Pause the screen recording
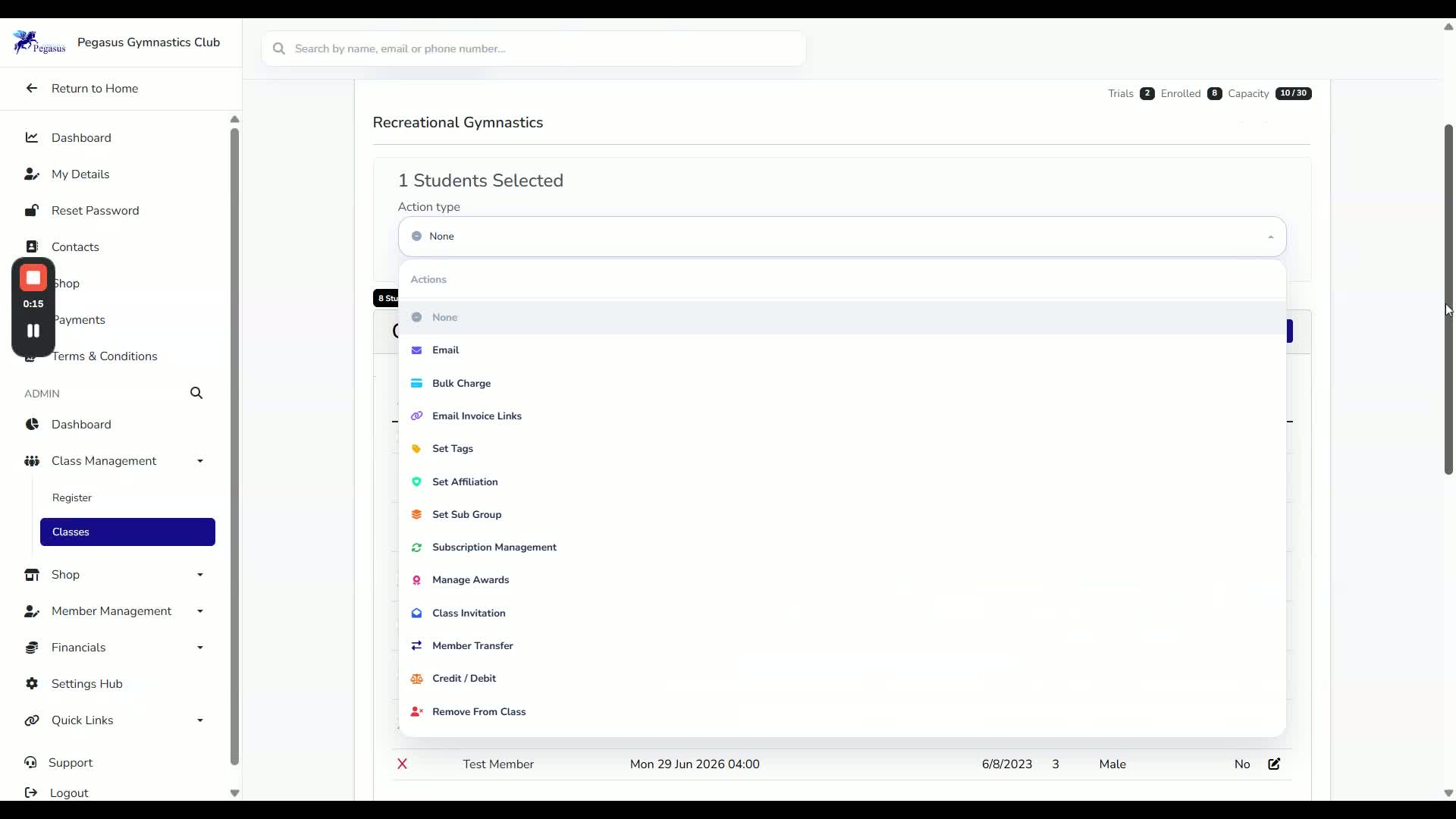Viewport: 1456px width, 819px height. click(x=33, y=331)
